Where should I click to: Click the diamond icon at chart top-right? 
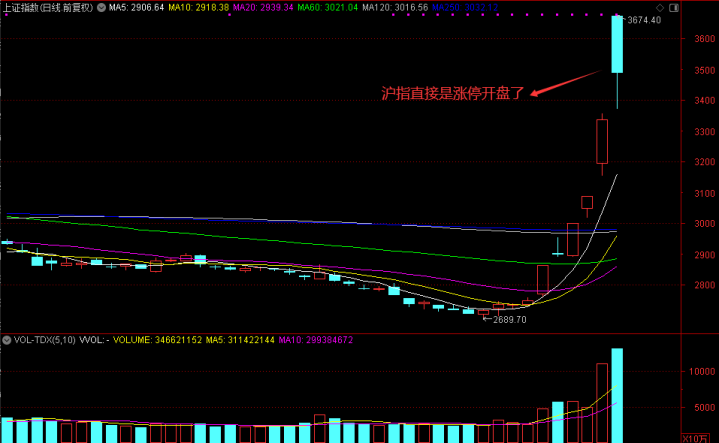click(x=660, y=7)
